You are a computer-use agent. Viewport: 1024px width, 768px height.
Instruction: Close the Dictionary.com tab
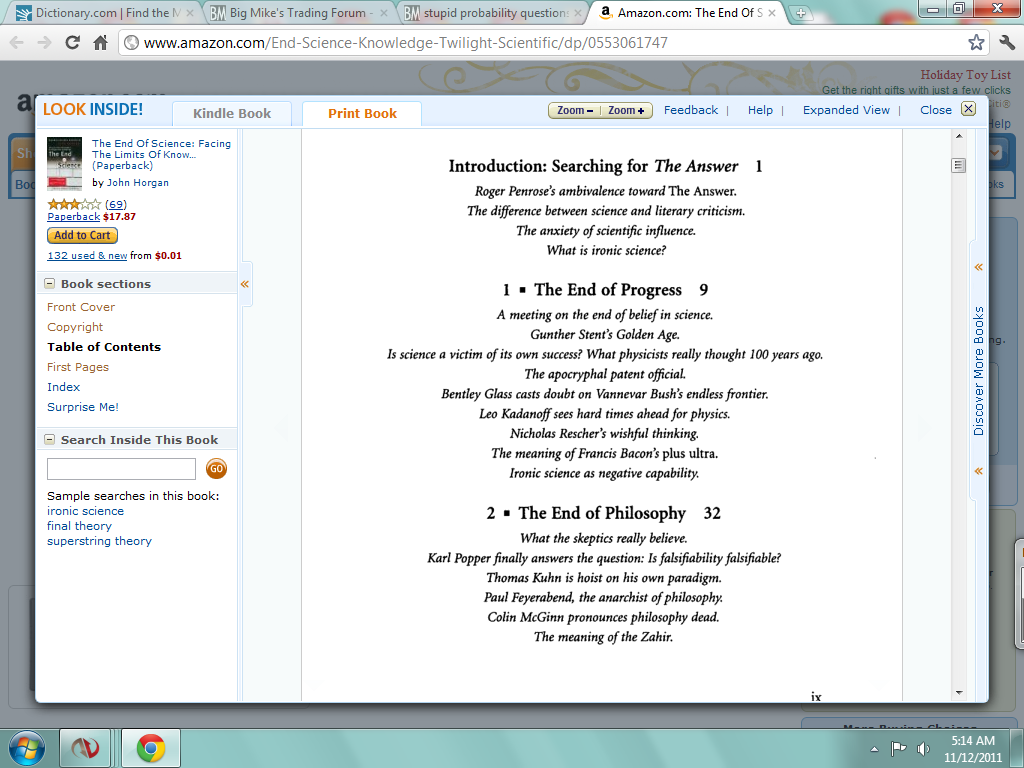(190, 12)
